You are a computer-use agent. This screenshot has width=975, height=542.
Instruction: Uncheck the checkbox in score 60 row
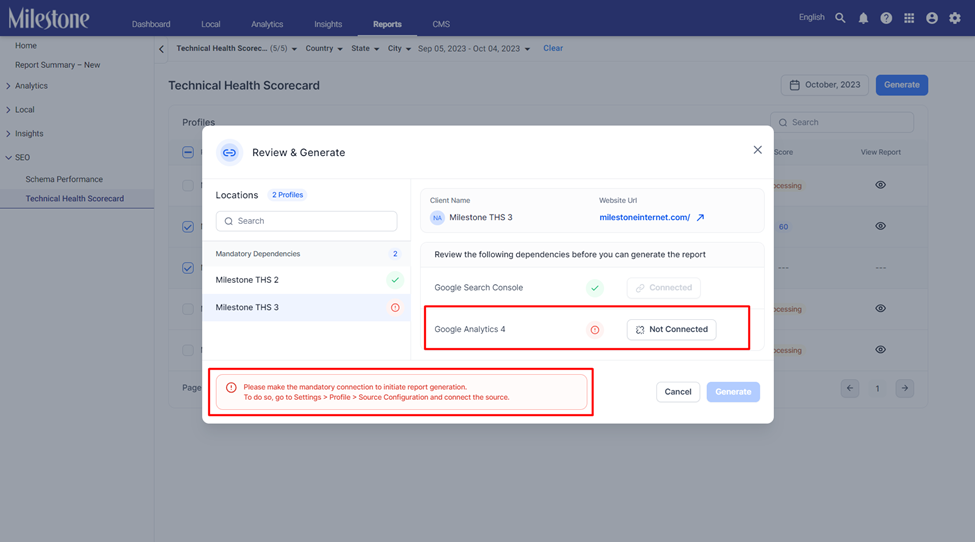pyautogui.click(x=188, y=227)
